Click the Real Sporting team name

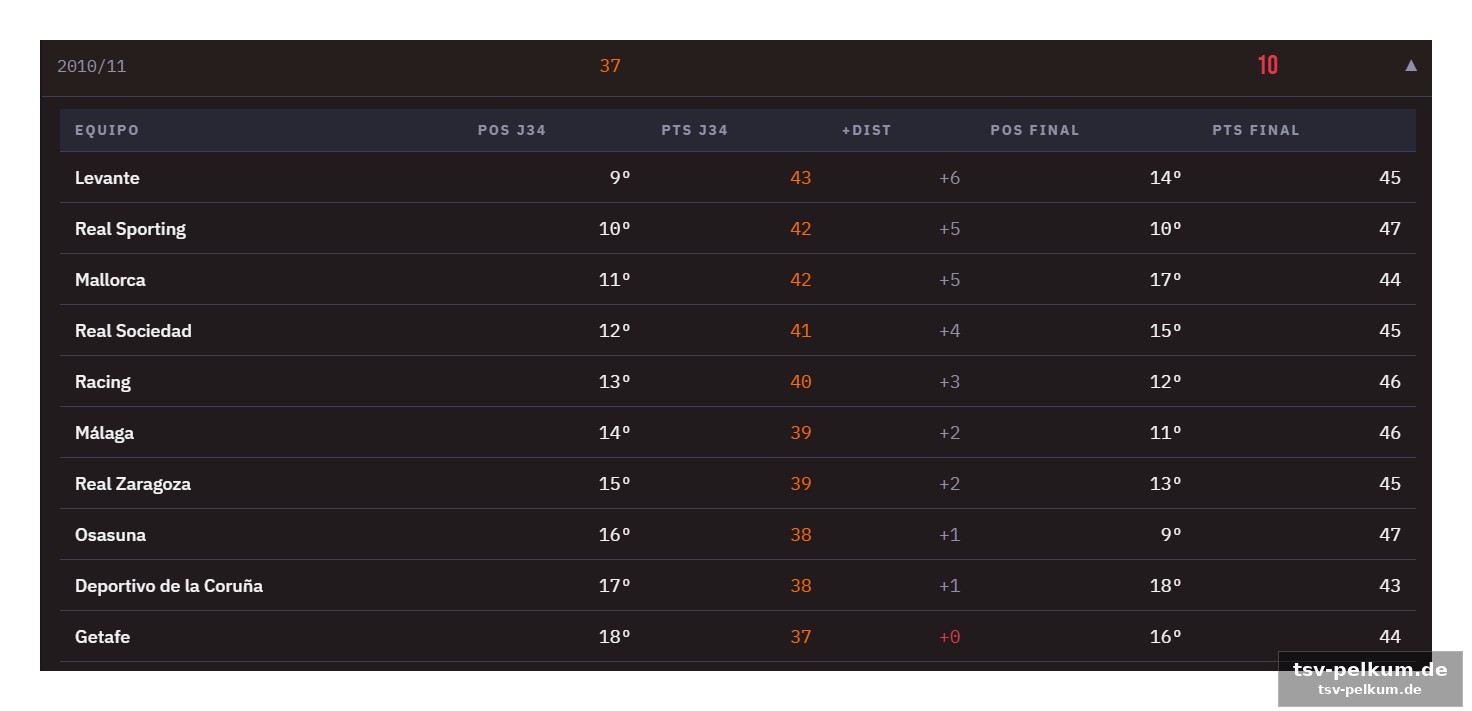[x=130, y=229]
